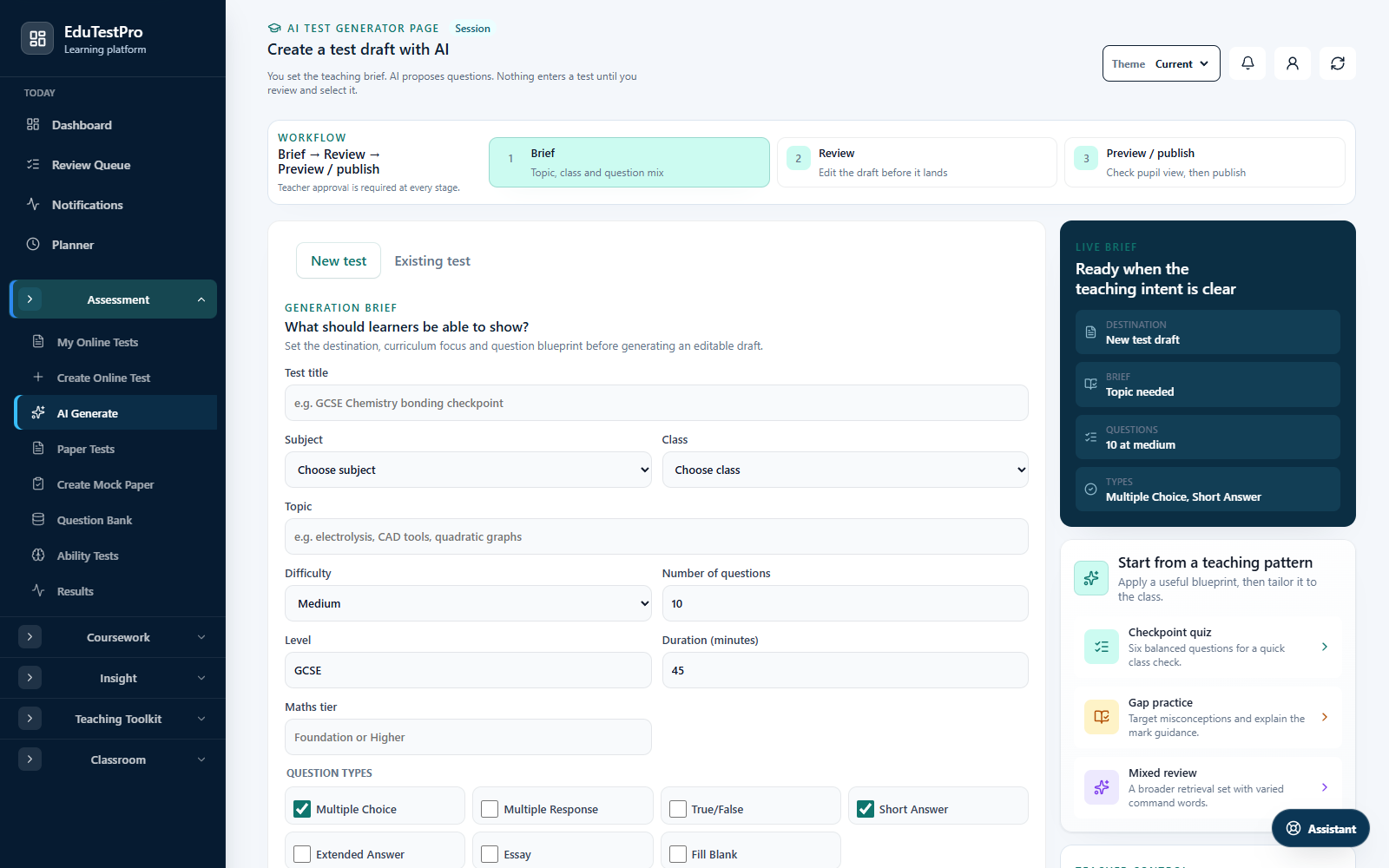
Task: Click the Brief book icon in Live Brief
Action: [1091, 385]
